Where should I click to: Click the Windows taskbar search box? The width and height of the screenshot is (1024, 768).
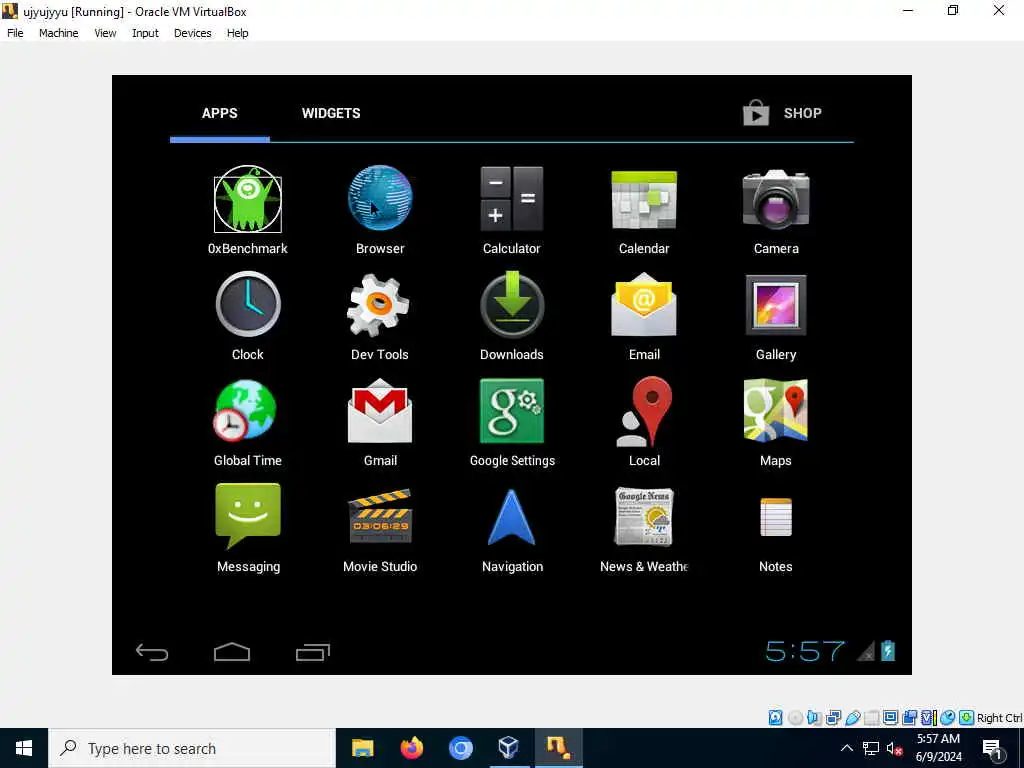coord(192,748)
